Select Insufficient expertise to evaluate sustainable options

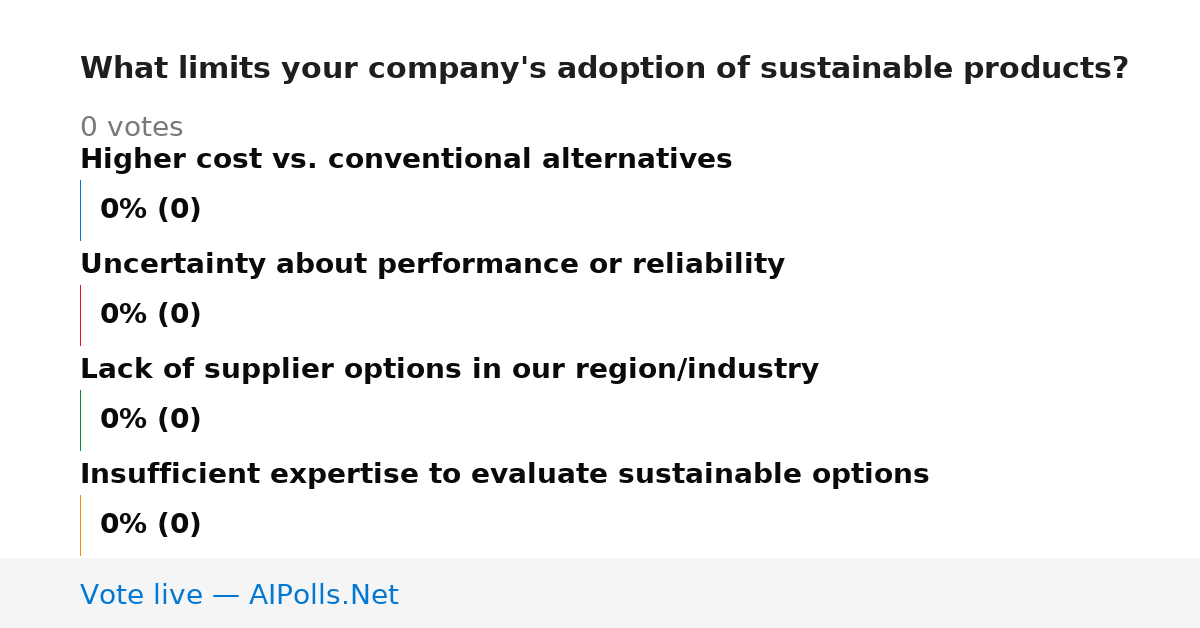(x=504, y=475)
